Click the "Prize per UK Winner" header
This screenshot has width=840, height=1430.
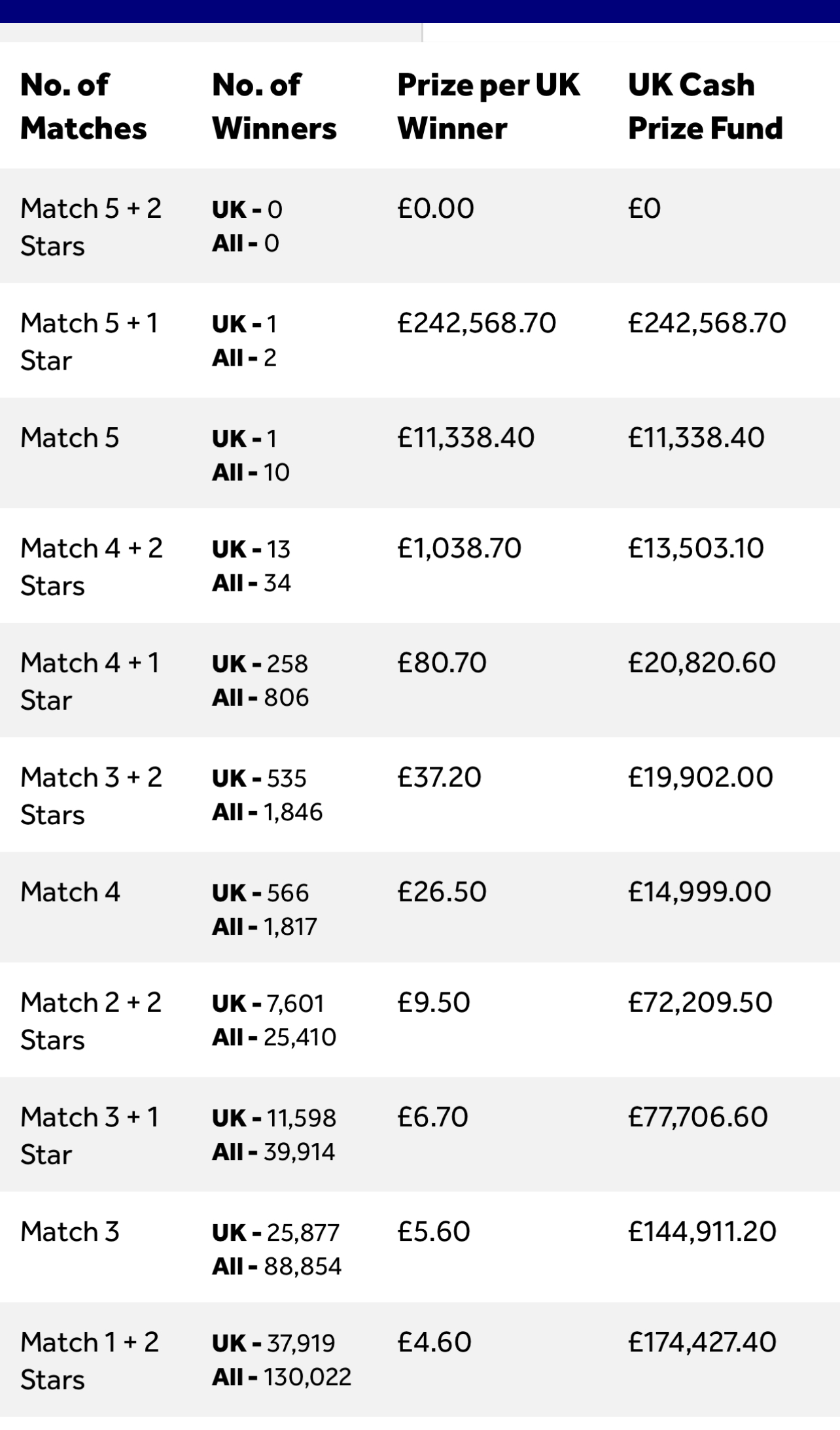coord(488,107)
